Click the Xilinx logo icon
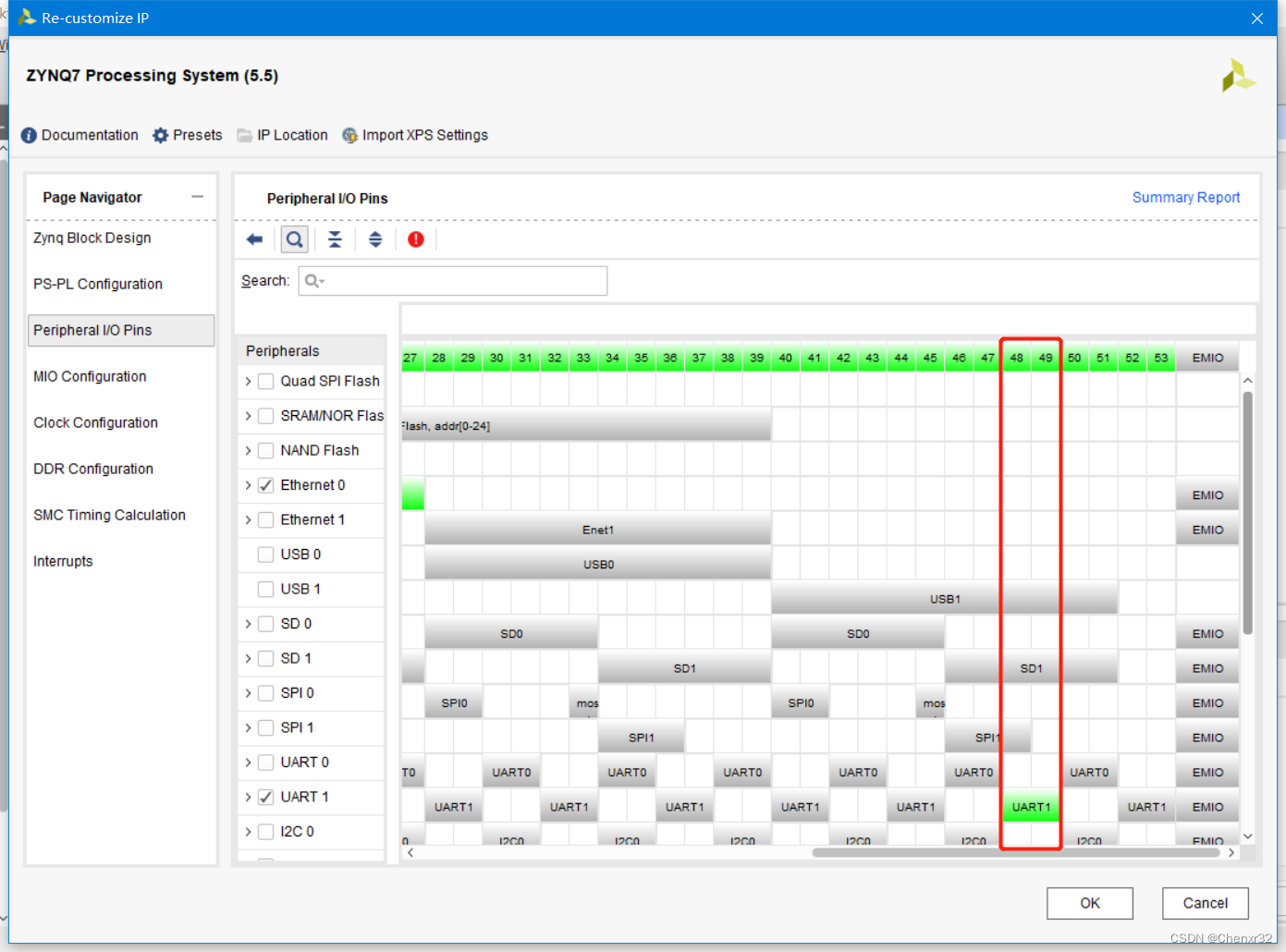Viewport: 1286px width, 952px height. (1238, 76)
